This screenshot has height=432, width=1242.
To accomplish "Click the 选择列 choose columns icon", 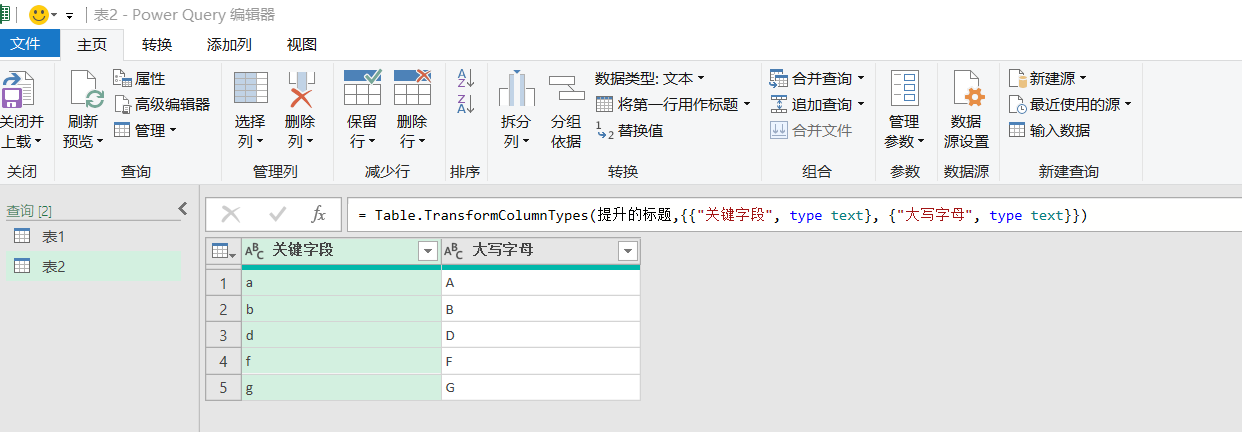I will pyautogui.click(x=250, y=89).
